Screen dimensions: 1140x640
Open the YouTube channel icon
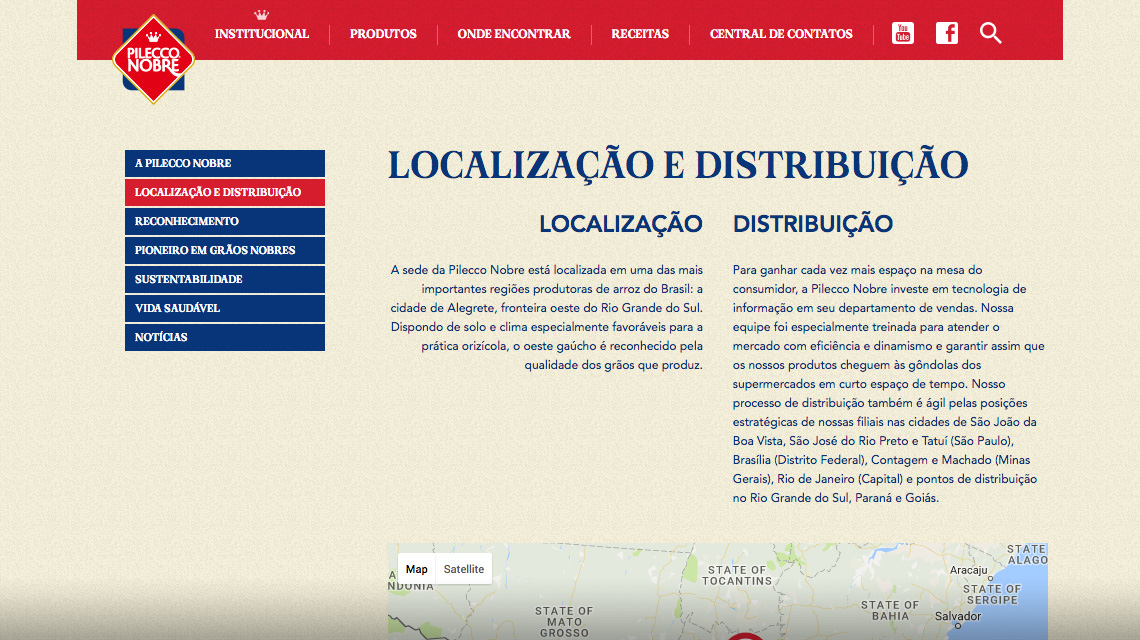point(902,33)
